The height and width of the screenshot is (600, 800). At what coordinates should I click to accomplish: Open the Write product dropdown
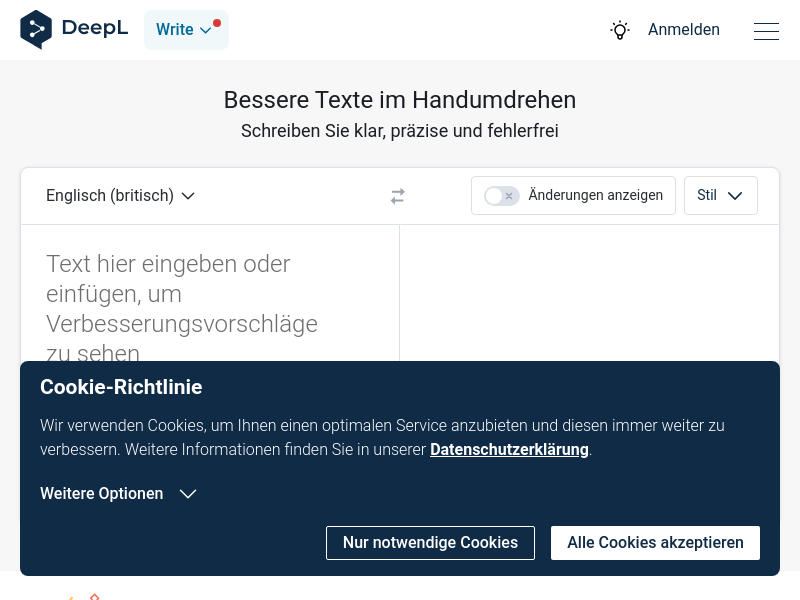186,30
